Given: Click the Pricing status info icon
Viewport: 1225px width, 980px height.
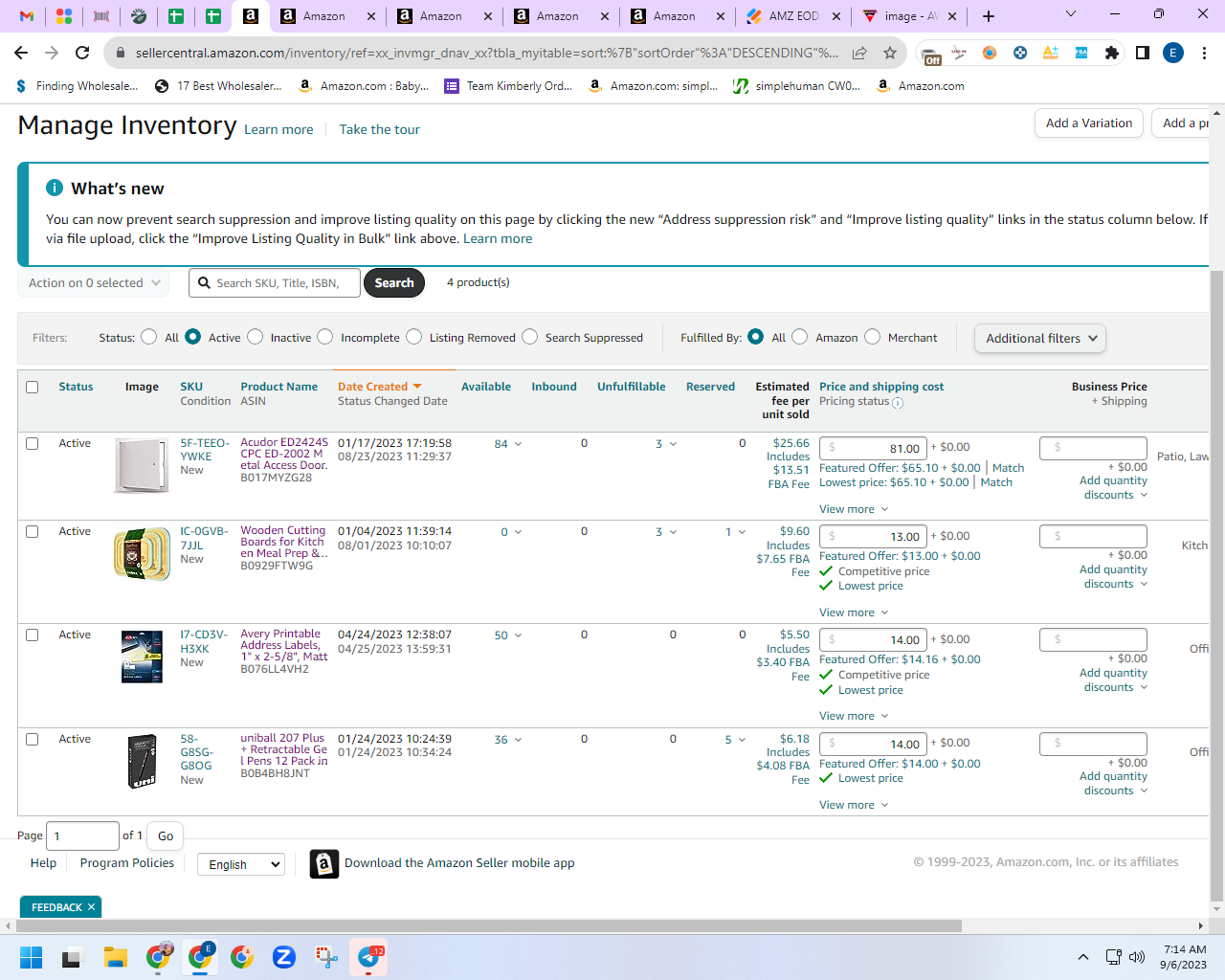Looking at the screenshot, I should pos(898,403).
